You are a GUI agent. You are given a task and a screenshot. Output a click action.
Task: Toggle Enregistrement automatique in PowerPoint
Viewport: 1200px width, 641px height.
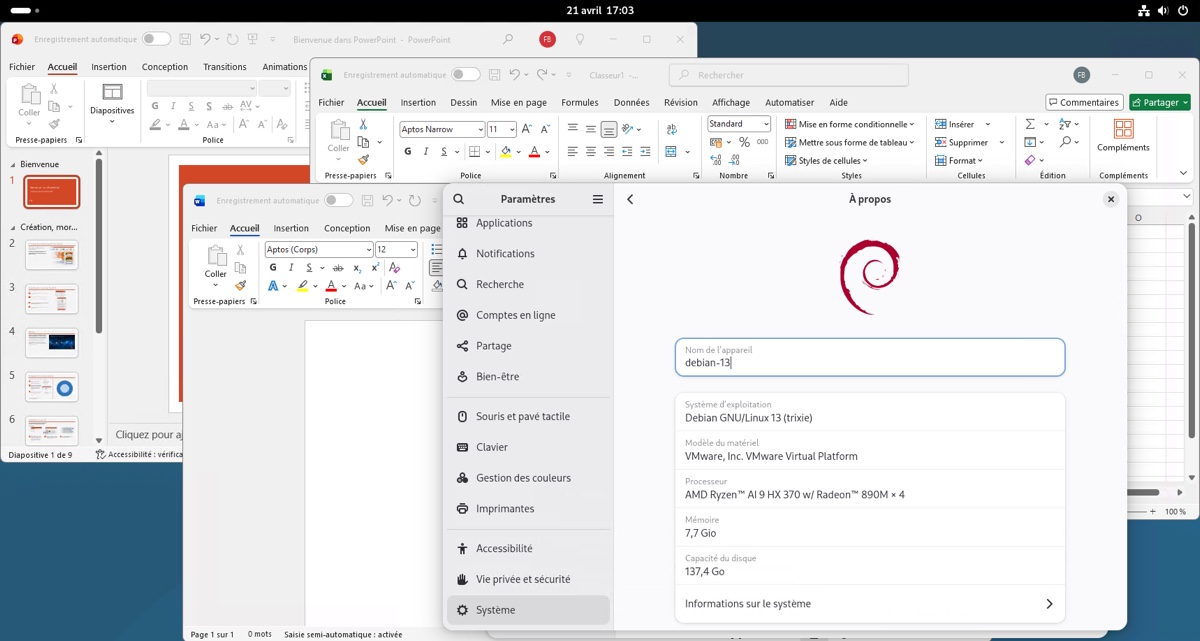coord(156,39)
